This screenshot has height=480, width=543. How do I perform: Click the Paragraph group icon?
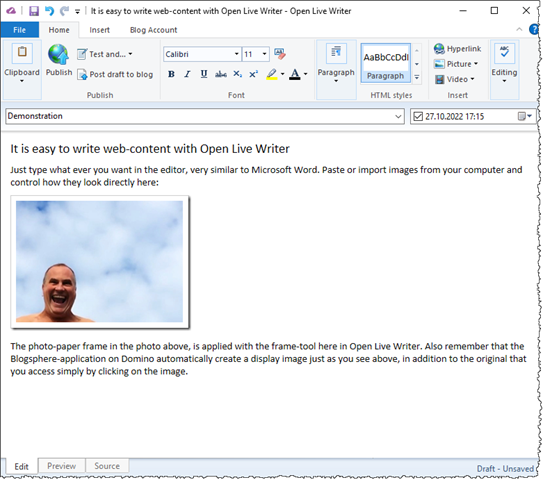(336, 54)
